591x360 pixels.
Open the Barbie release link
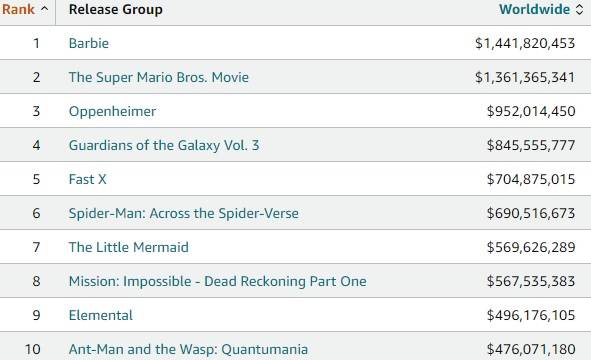[89, 43]
